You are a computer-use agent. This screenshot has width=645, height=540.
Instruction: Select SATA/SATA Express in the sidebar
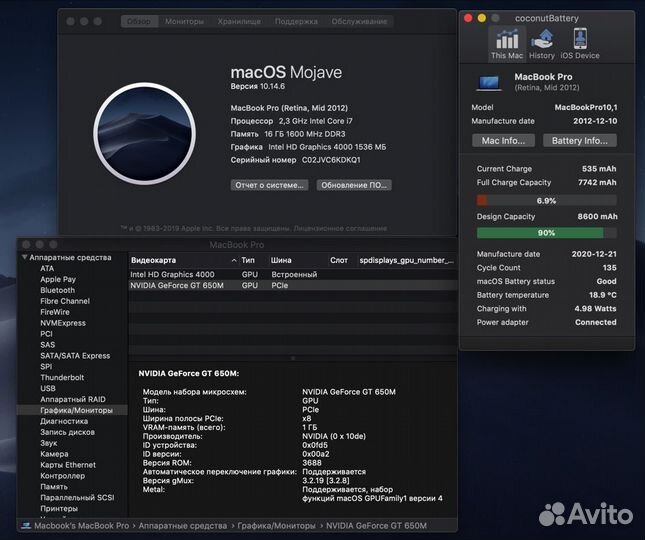point(75,356)
